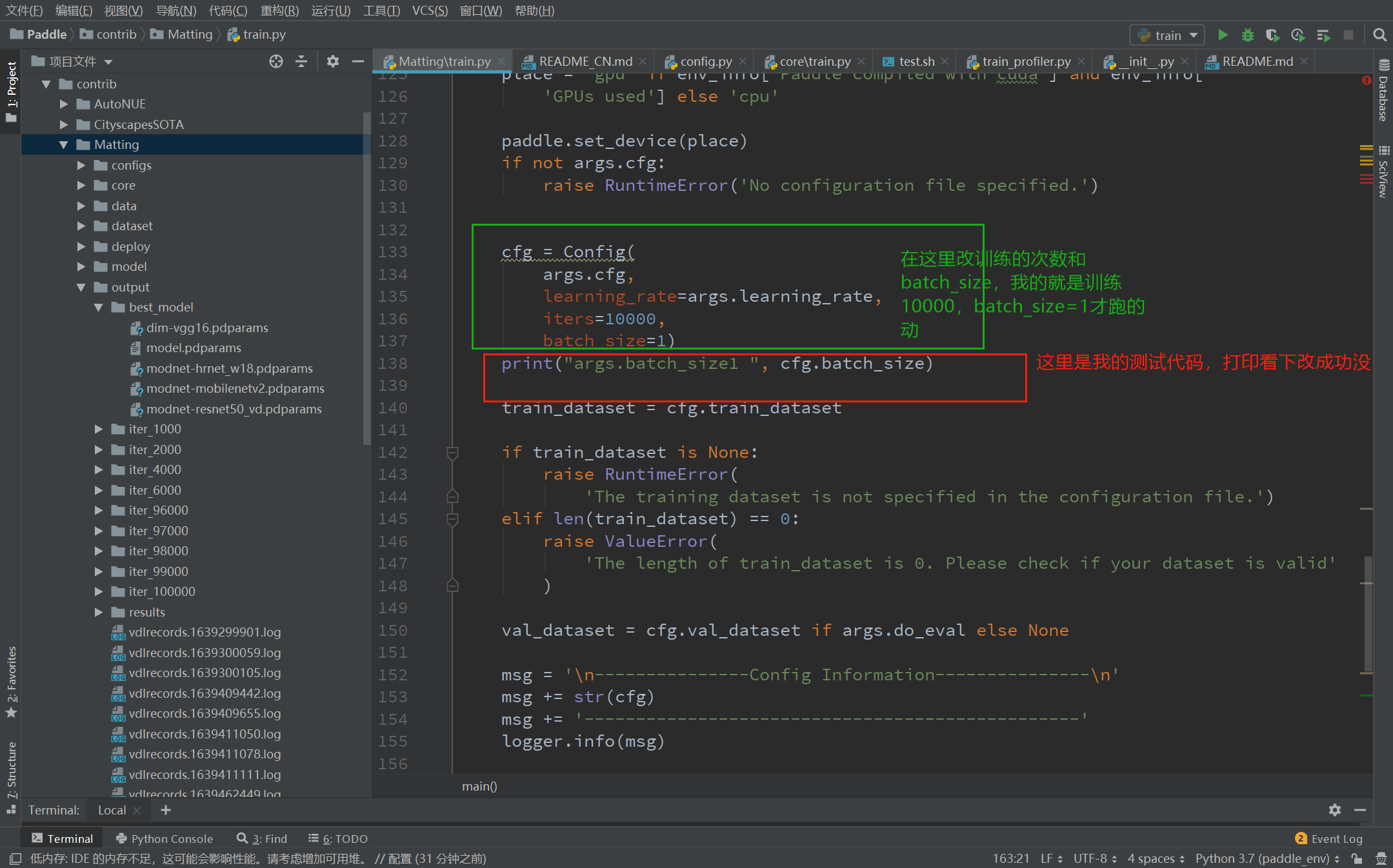The image size is (1393, 868).
Task: Expand the results folder
Action: (x=99, y=612)
